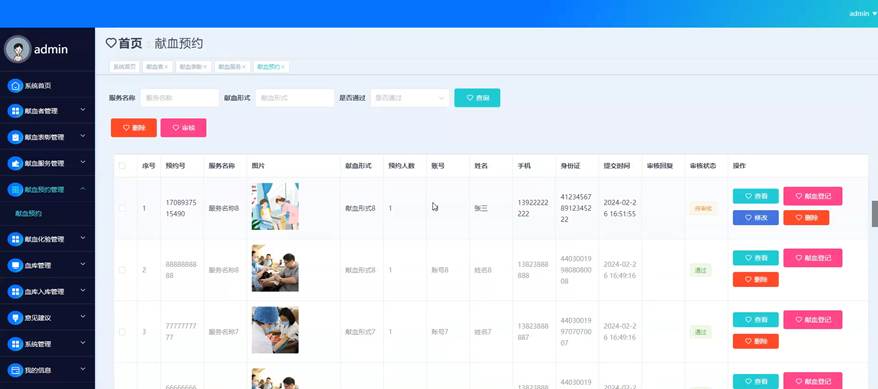Expand the 血库入库管理 menu chevron
Image resolution: width=878 pixels, height=389 pixels.
tap(83, 290)
